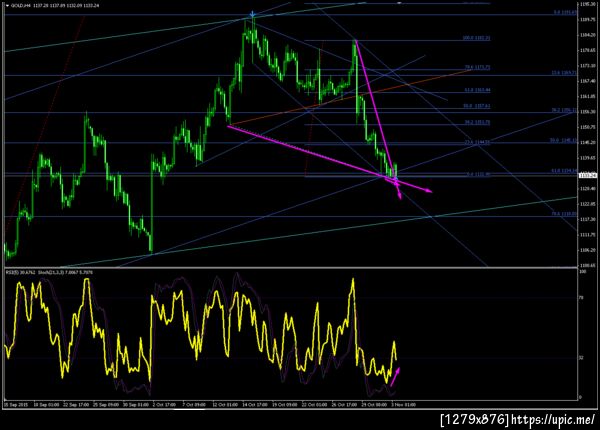The width and height of the screenshot is (600, 430).
Task: Click the 100.0 Fibonacci level label
Action: click(476, 38)
